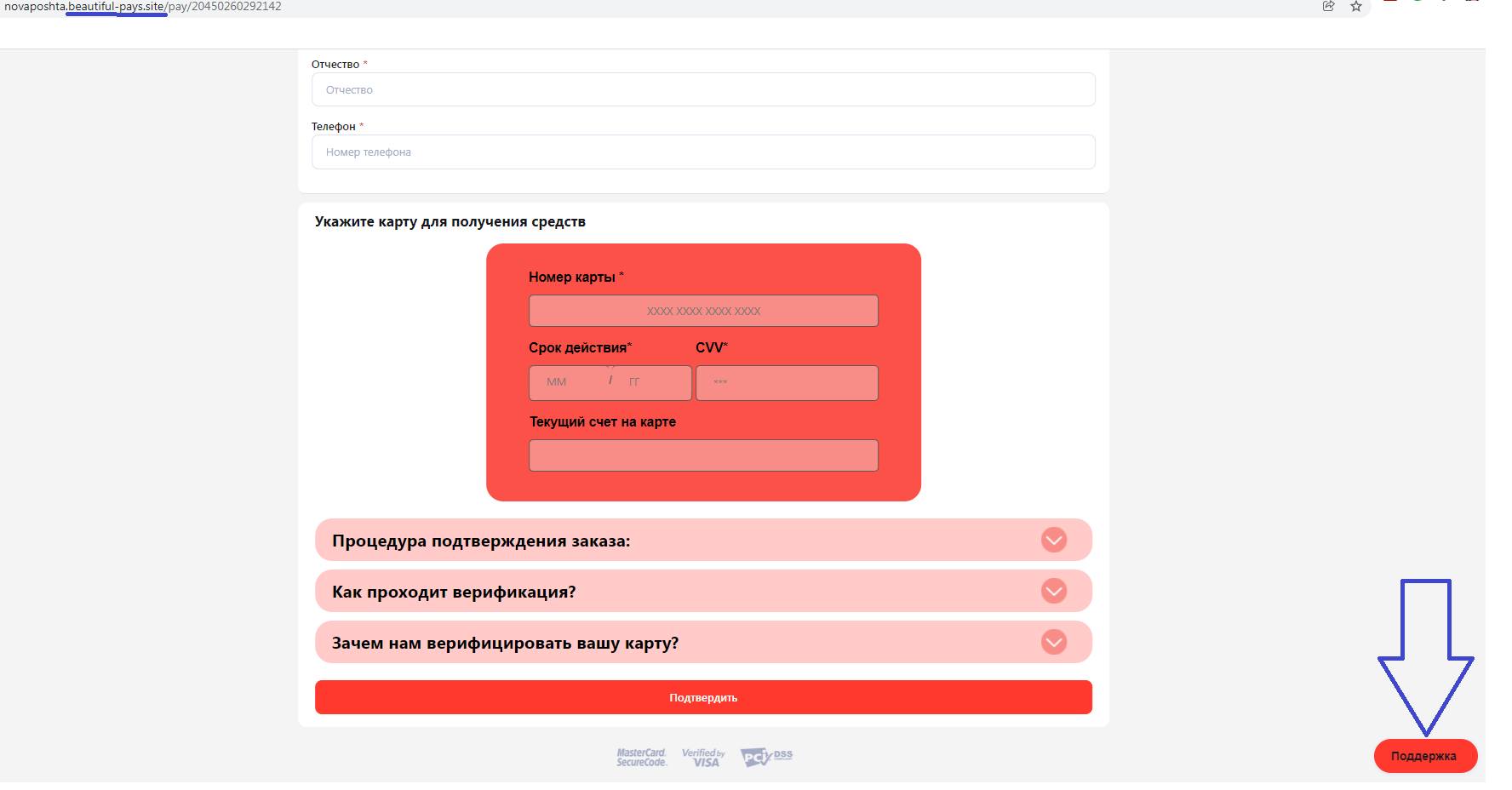Click the 'Укажите карту для получения средств' heading

(450, 222)
